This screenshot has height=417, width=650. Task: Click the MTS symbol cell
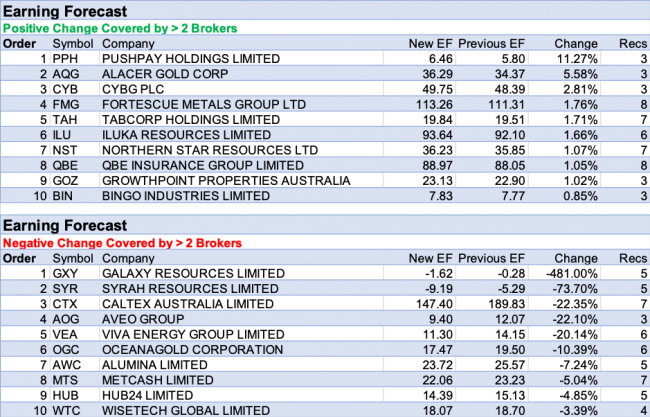[65, 379]
